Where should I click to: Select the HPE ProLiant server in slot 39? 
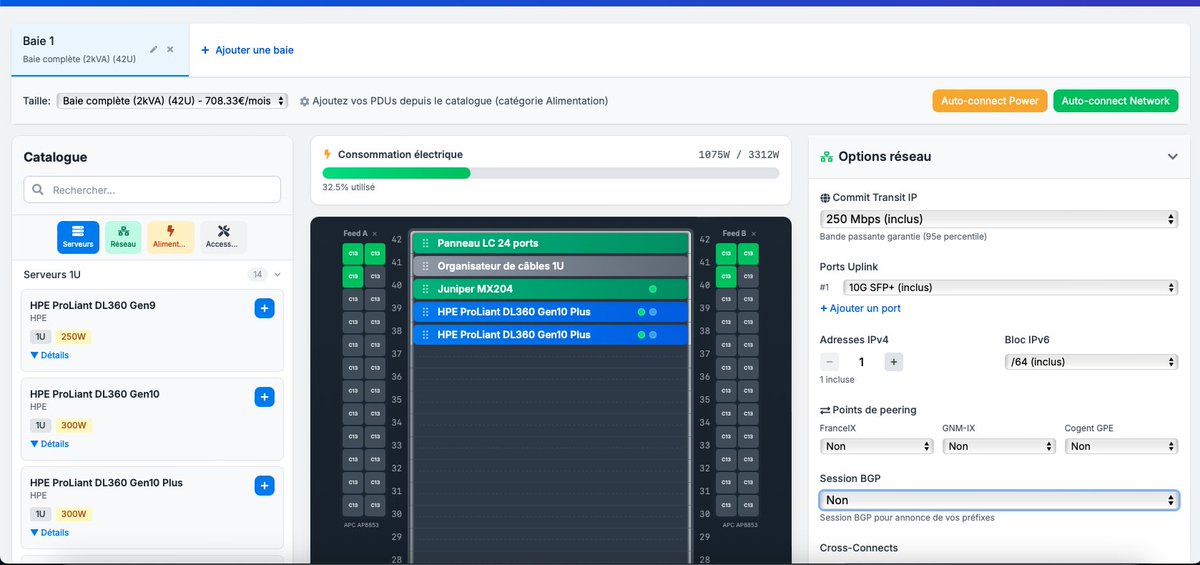tap(551, 312)
